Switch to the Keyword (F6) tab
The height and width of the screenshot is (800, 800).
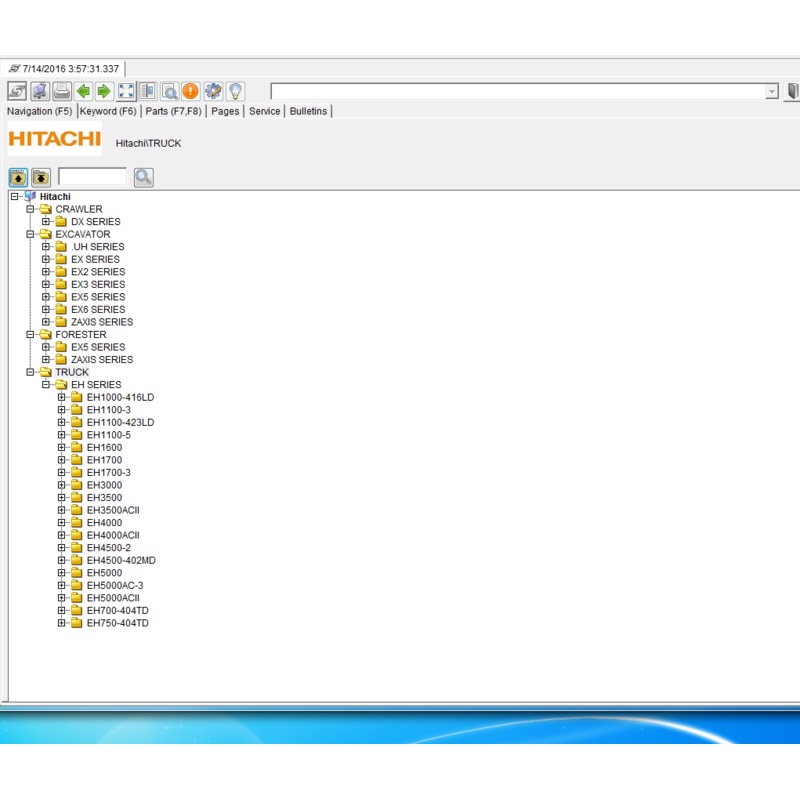click(x=108, y=111)
